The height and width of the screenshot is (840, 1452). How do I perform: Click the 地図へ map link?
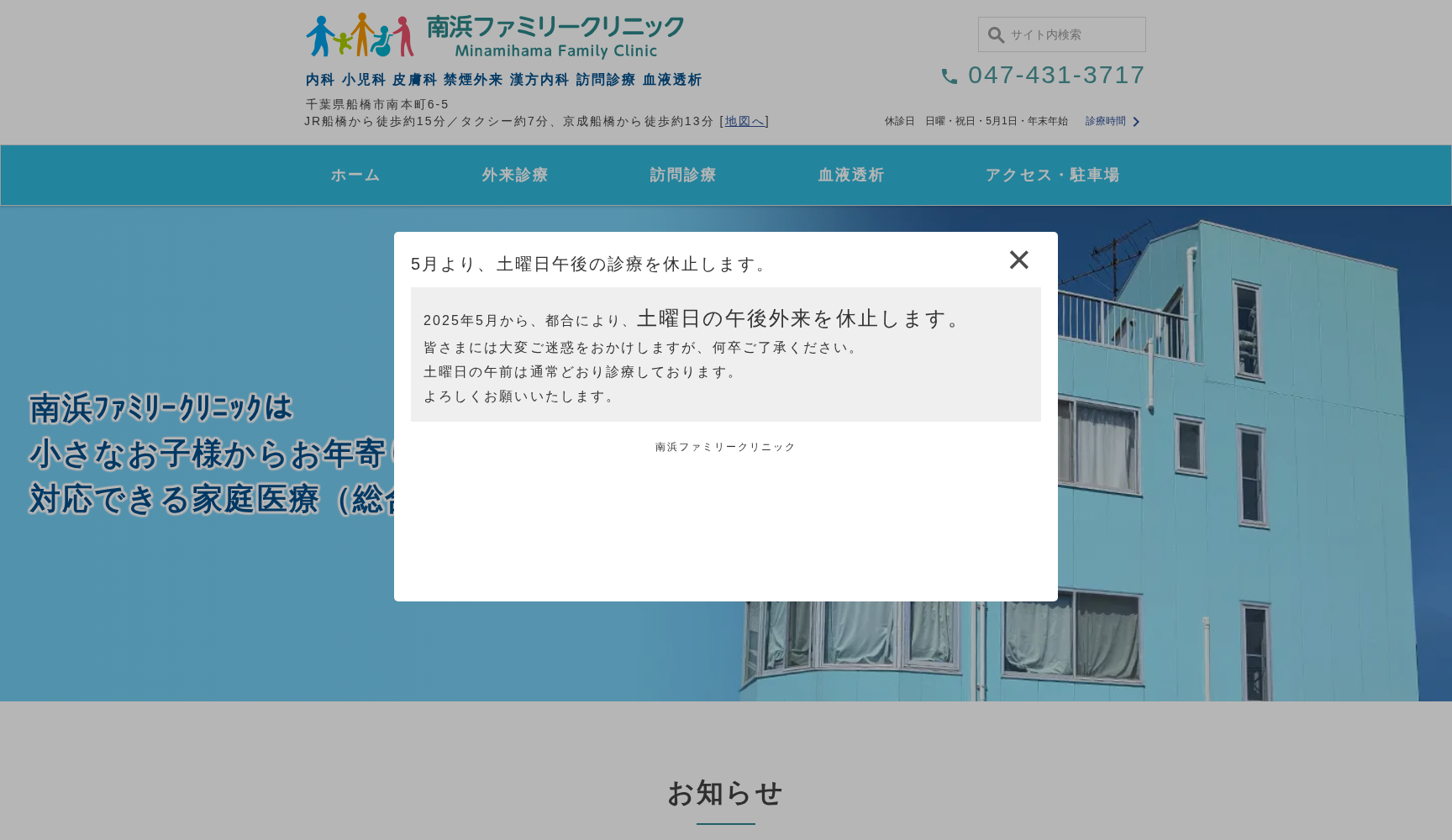pyautogui.click(x=744, y=120)
